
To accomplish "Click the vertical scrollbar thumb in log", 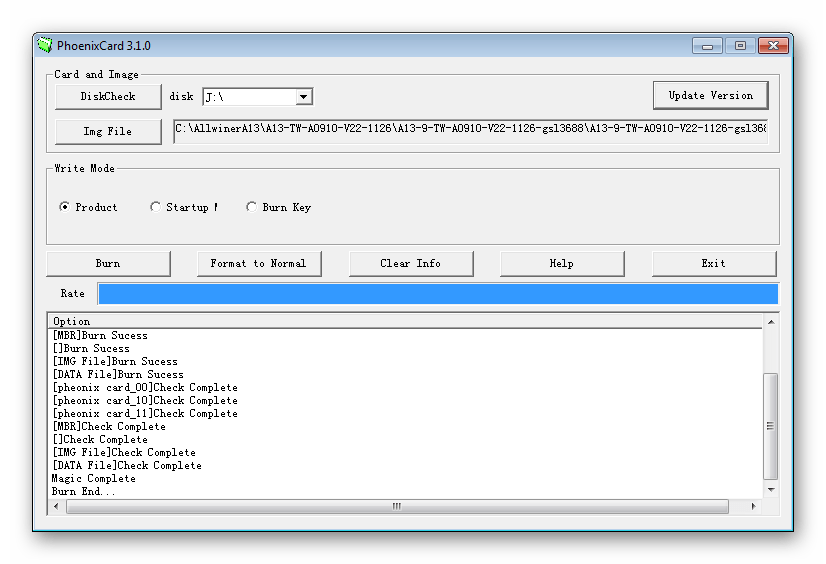I will pos(771,426).
